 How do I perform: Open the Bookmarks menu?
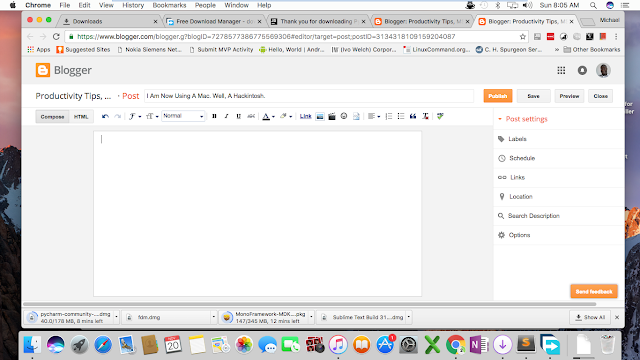coord(169,5)
